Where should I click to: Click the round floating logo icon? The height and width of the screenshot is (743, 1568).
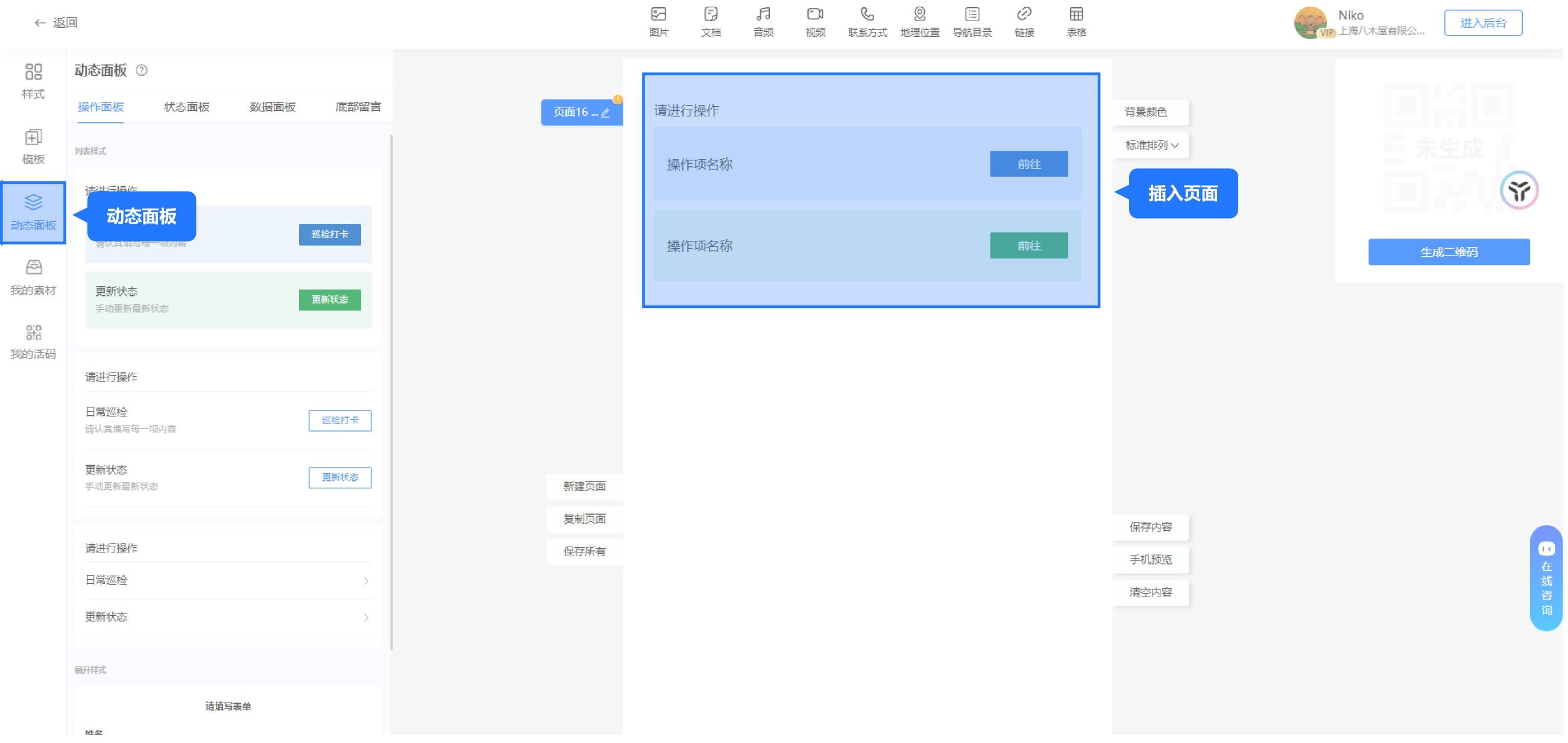point(1519,190)
